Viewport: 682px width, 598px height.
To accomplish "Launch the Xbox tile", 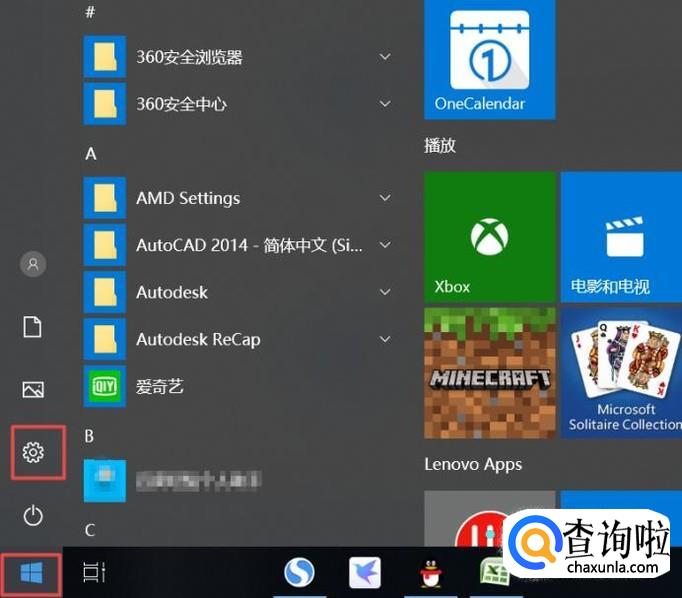I will point(490,237).
